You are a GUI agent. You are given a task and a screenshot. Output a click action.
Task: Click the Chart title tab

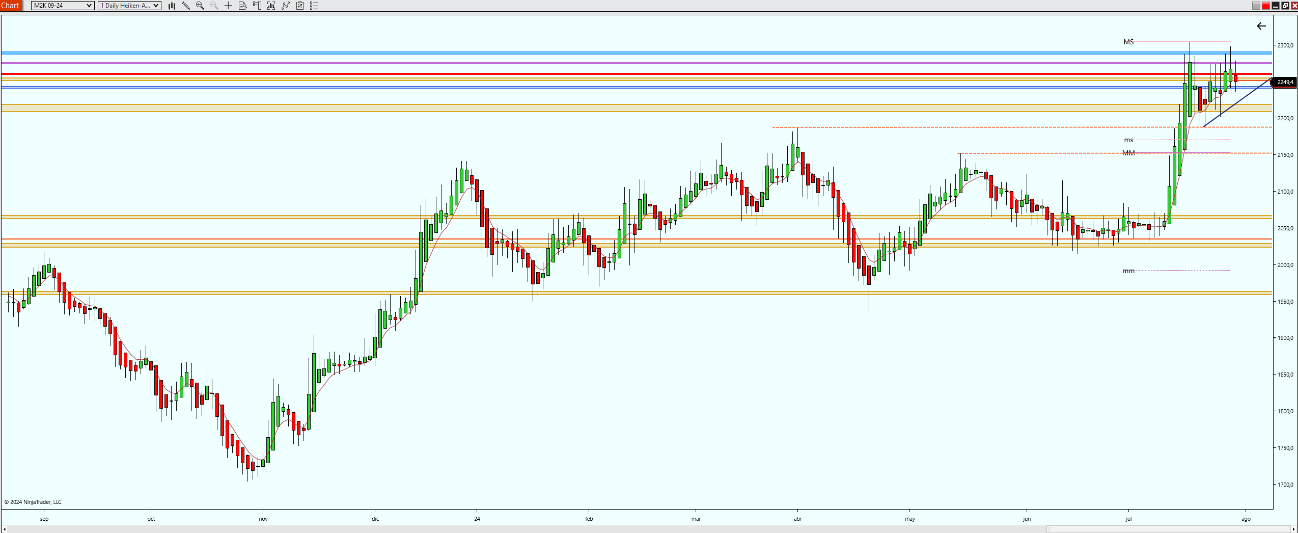click(10, 5)
